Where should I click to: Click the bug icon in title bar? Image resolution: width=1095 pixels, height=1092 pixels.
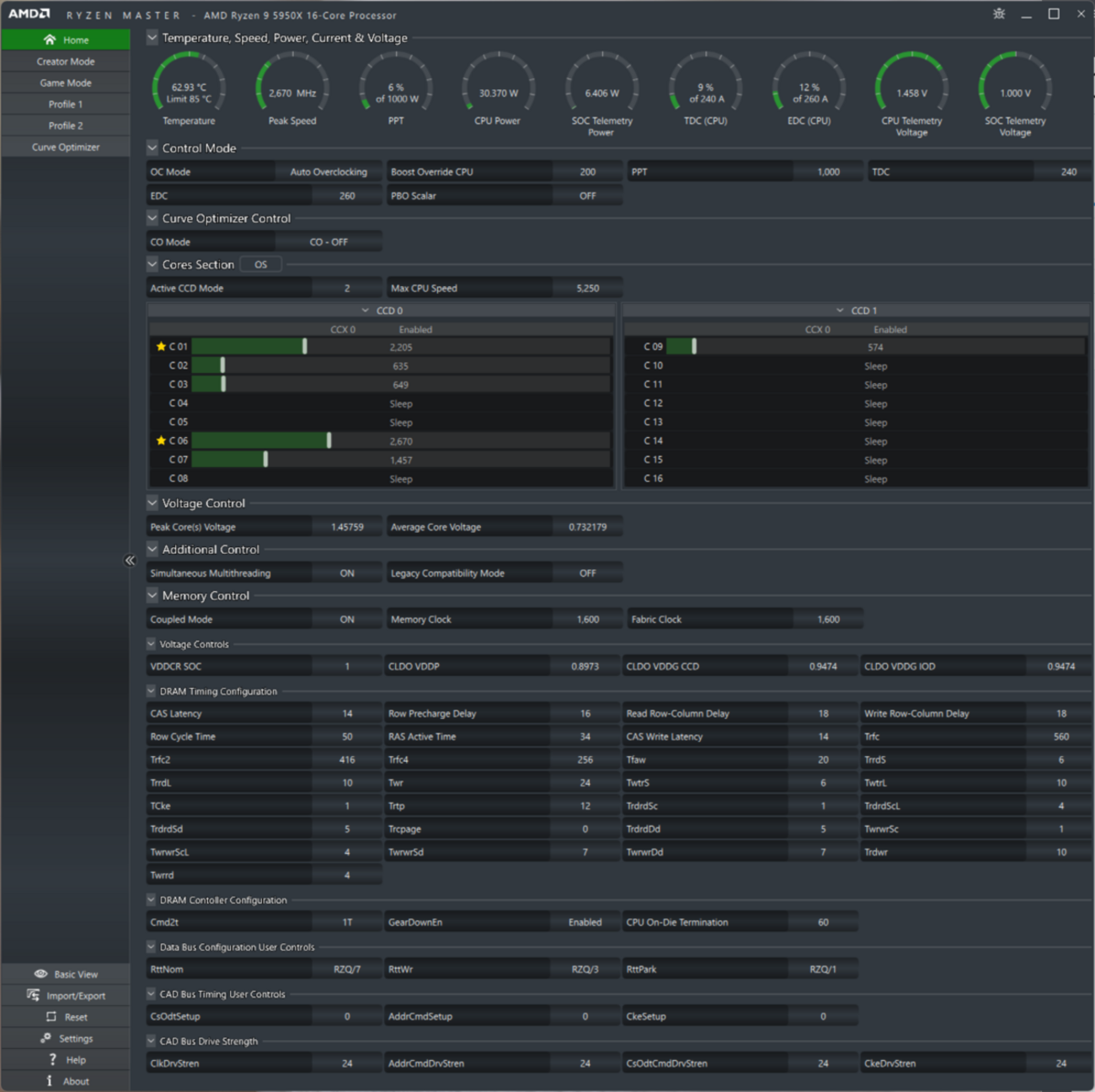coord(999,14)
